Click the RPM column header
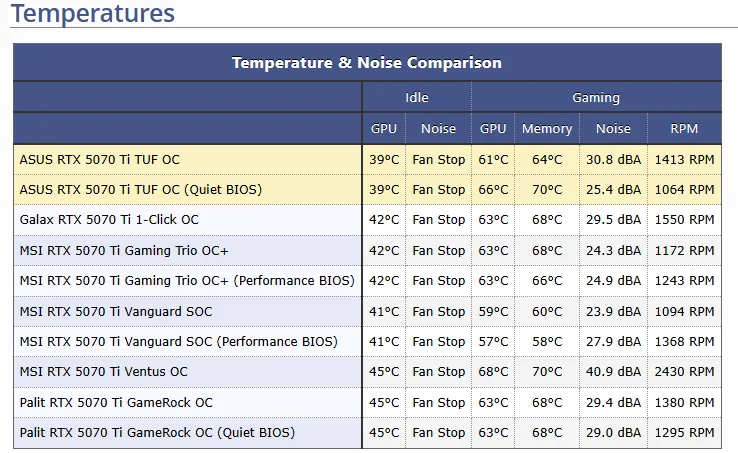The height and width of the screenshot is (453, 738). point(684,129)
